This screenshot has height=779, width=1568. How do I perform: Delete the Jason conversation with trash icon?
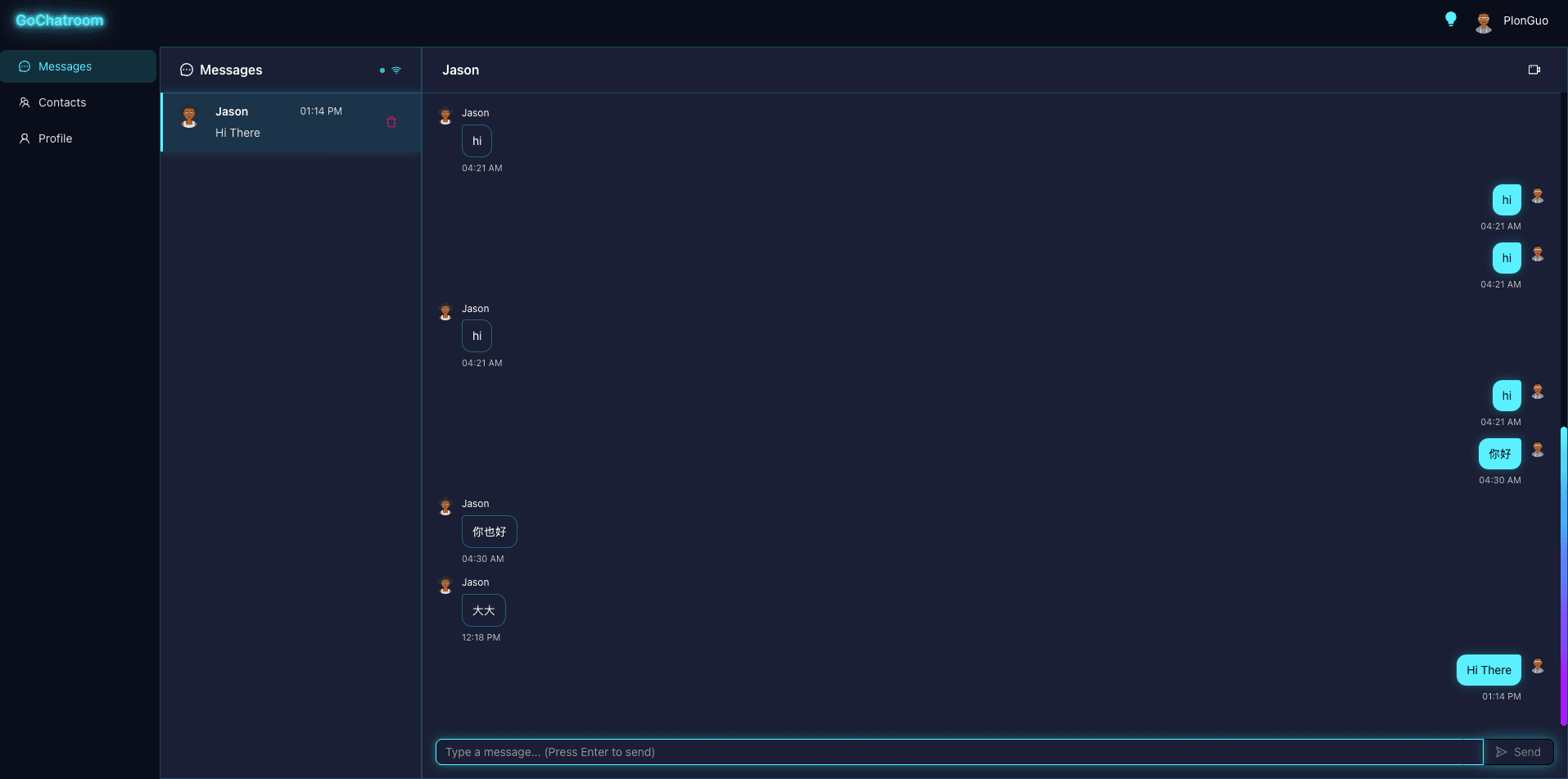click(x=391, y=122)
